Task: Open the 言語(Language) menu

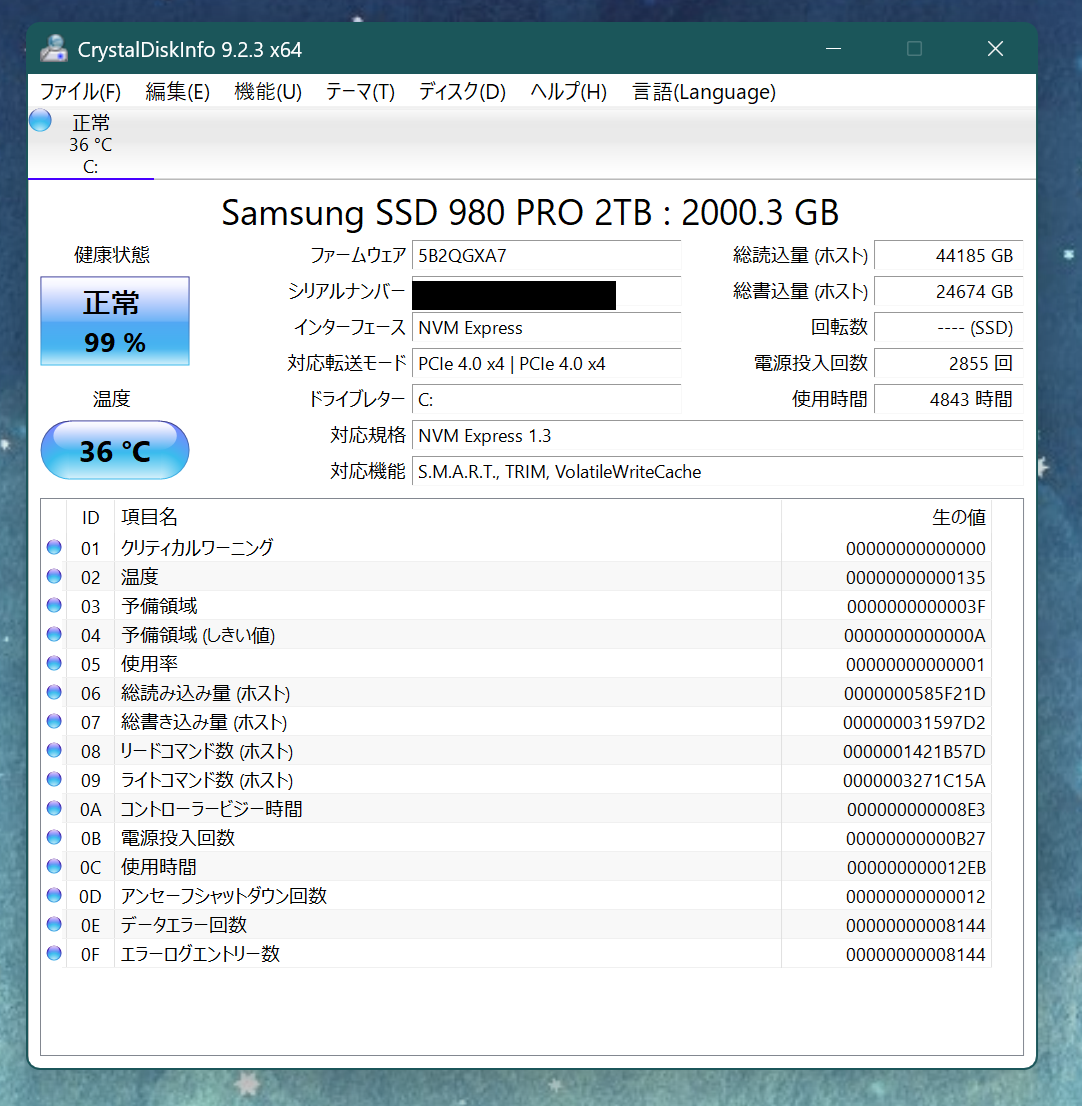Action: (704, 92)
